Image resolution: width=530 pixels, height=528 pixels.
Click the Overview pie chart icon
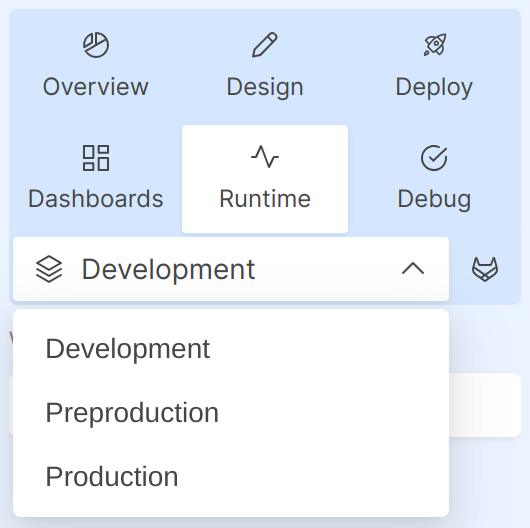pyautogui.click(x=96, y=45)
